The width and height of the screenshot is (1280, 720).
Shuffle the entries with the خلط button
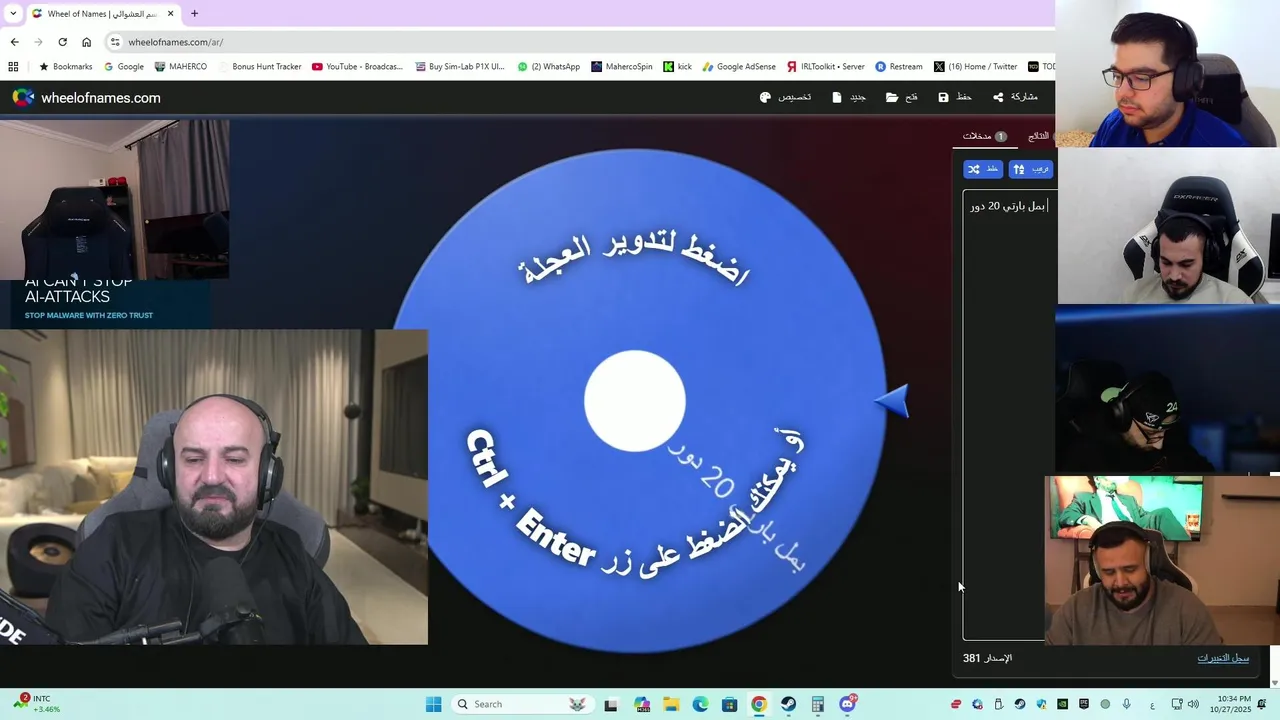click(983, 169)
